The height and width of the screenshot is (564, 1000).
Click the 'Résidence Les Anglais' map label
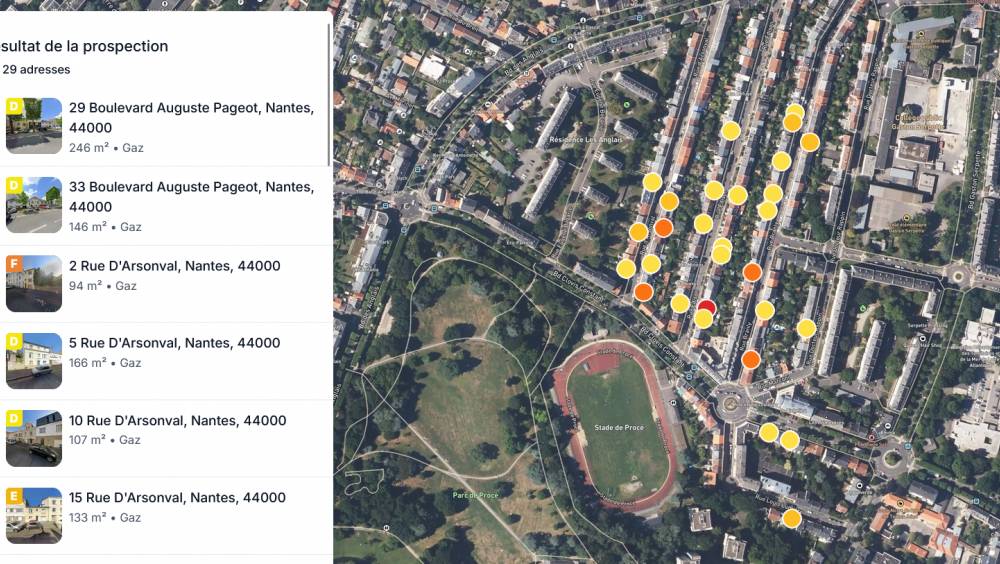point(585,139)
